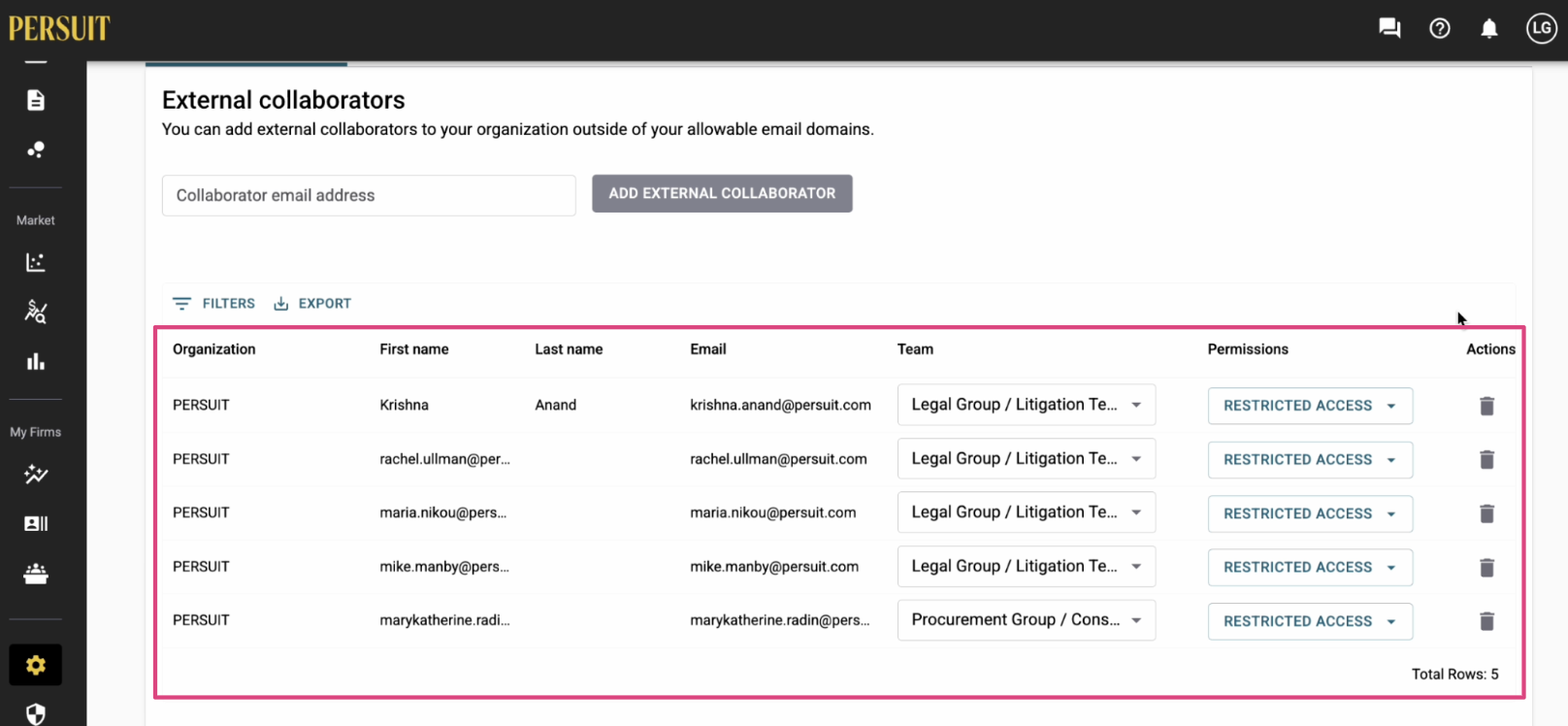Open the settings gear in sidebar
The width and height of the screenshot is (1568, 726).
point(36,665)
